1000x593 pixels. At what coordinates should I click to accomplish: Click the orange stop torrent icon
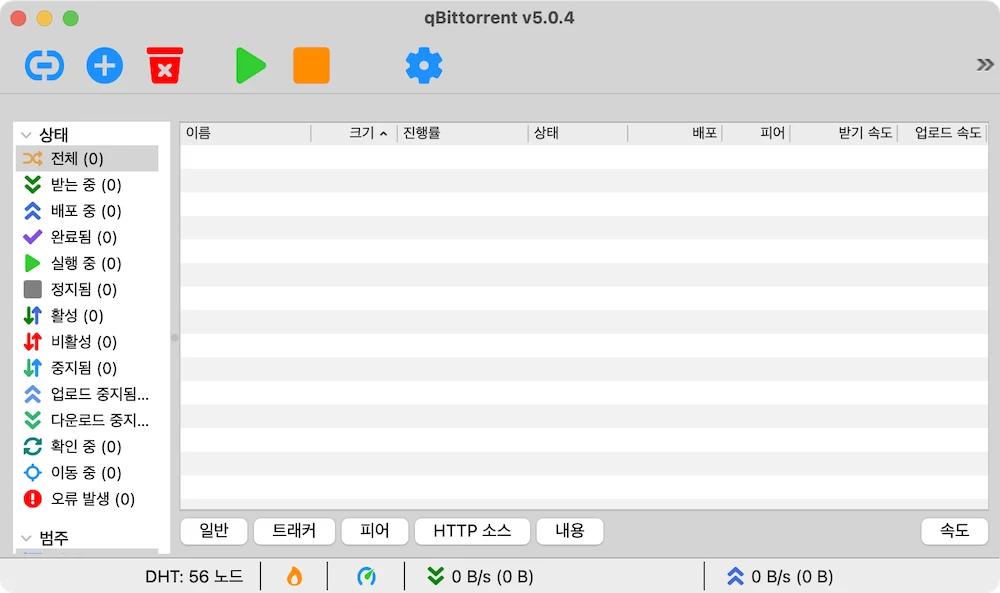click(x=311, y=65)
